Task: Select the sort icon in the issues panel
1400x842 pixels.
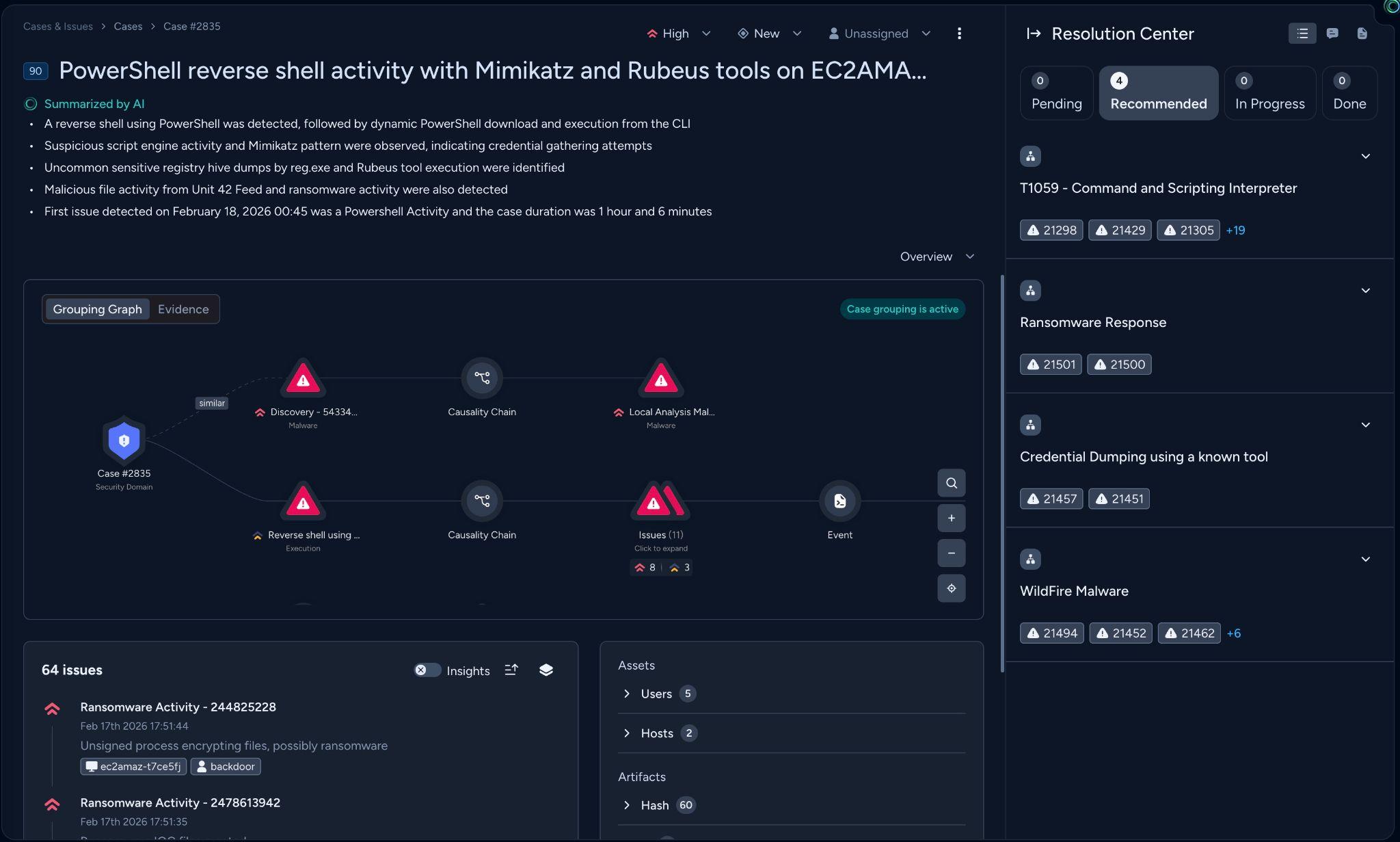Action: click(x=511, y=670)
